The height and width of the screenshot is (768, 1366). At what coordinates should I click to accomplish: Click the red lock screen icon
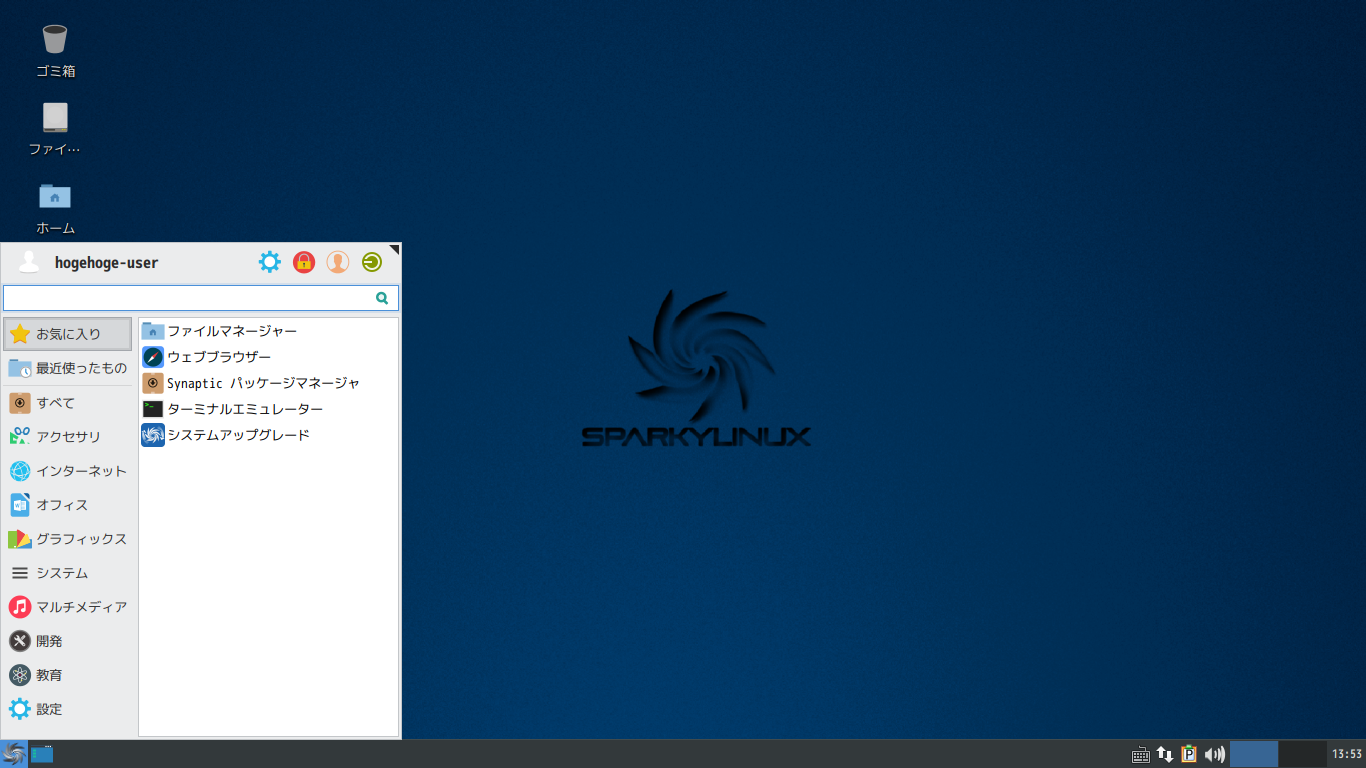[x=304, y=262]
